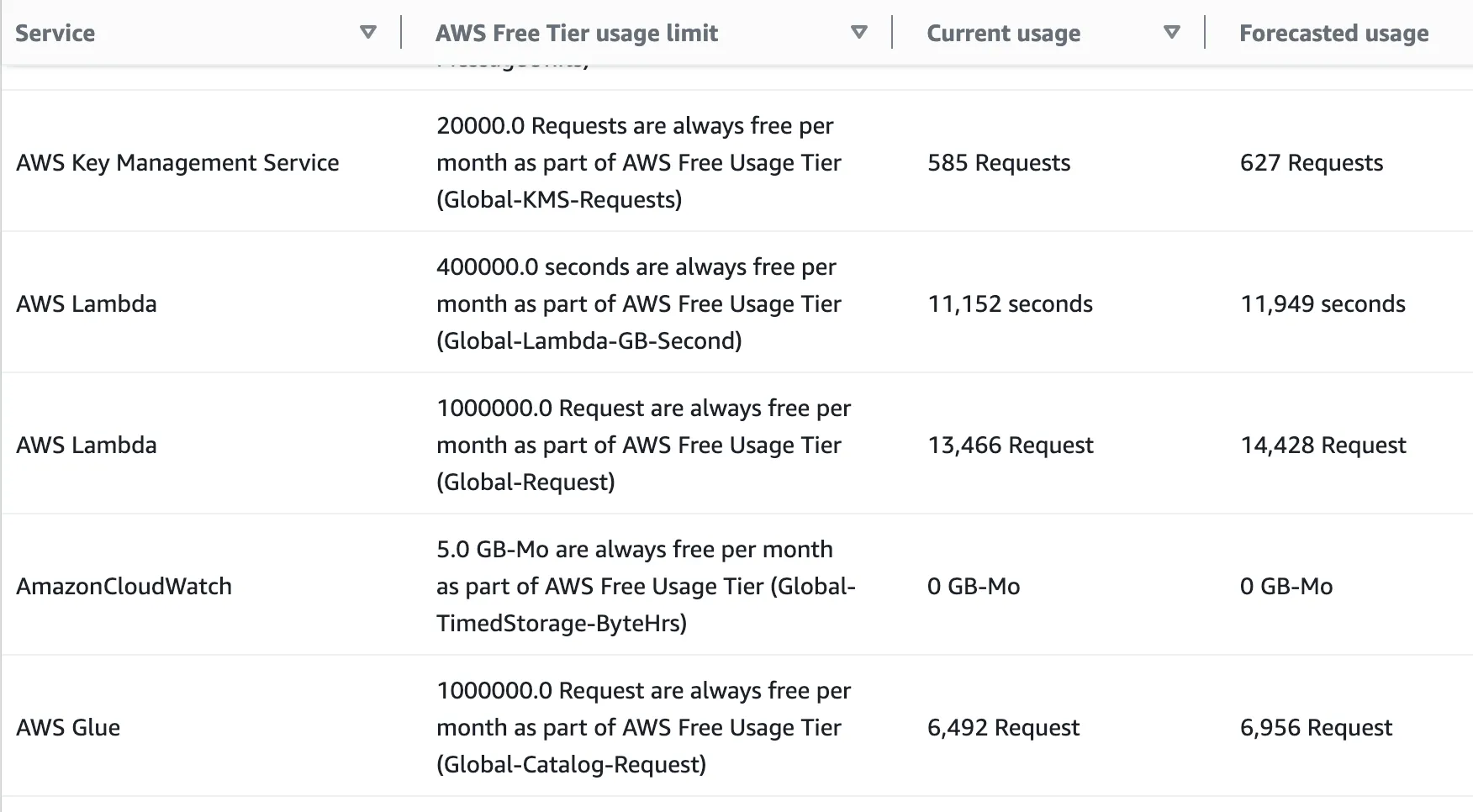Click the Global-Catalog-Request Glue limit text
This screenshot has width=1473, height=812.
644,728
